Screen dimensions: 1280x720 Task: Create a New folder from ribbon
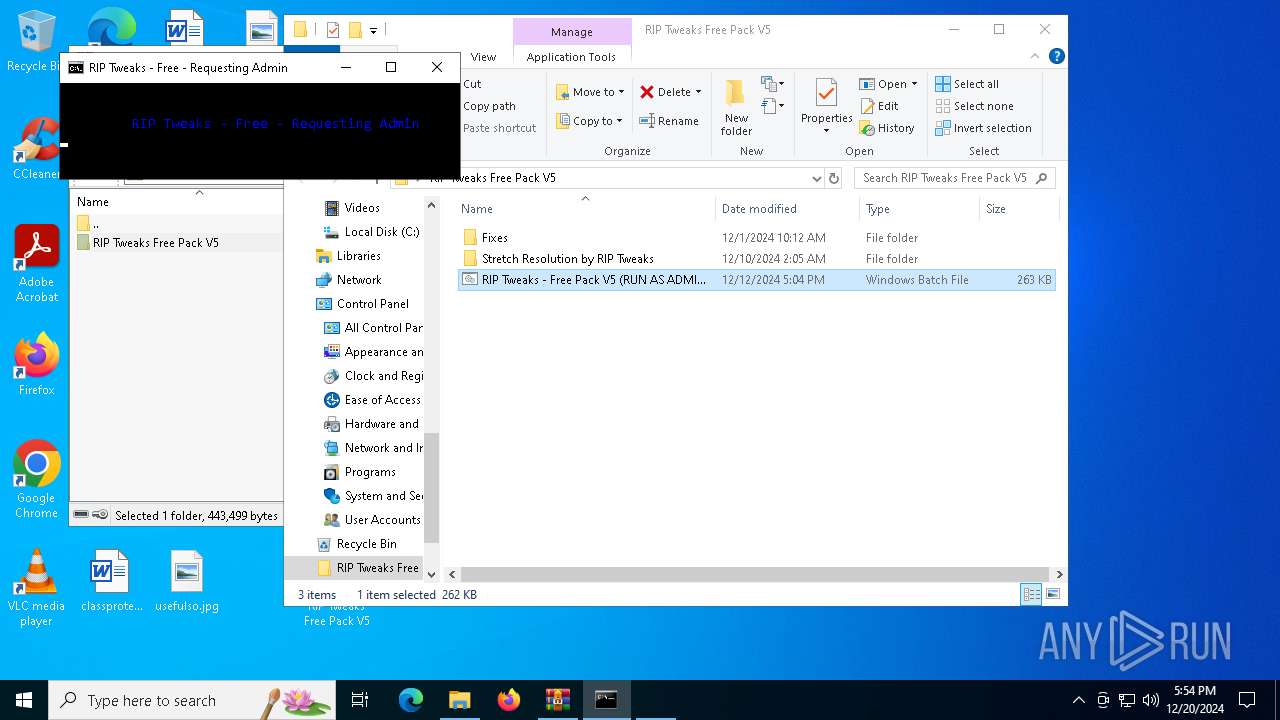pyautogui.click(x=736, y=108)
